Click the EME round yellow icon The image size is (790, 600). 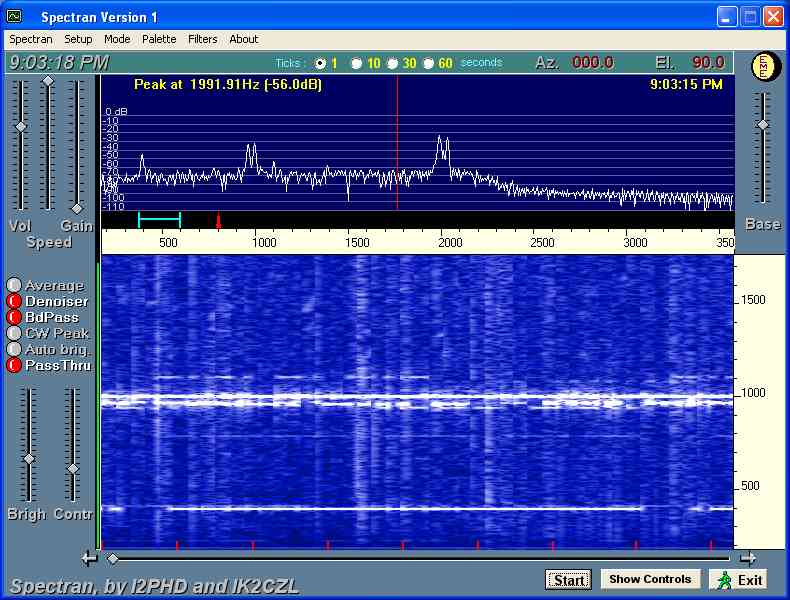coord(764,67)
